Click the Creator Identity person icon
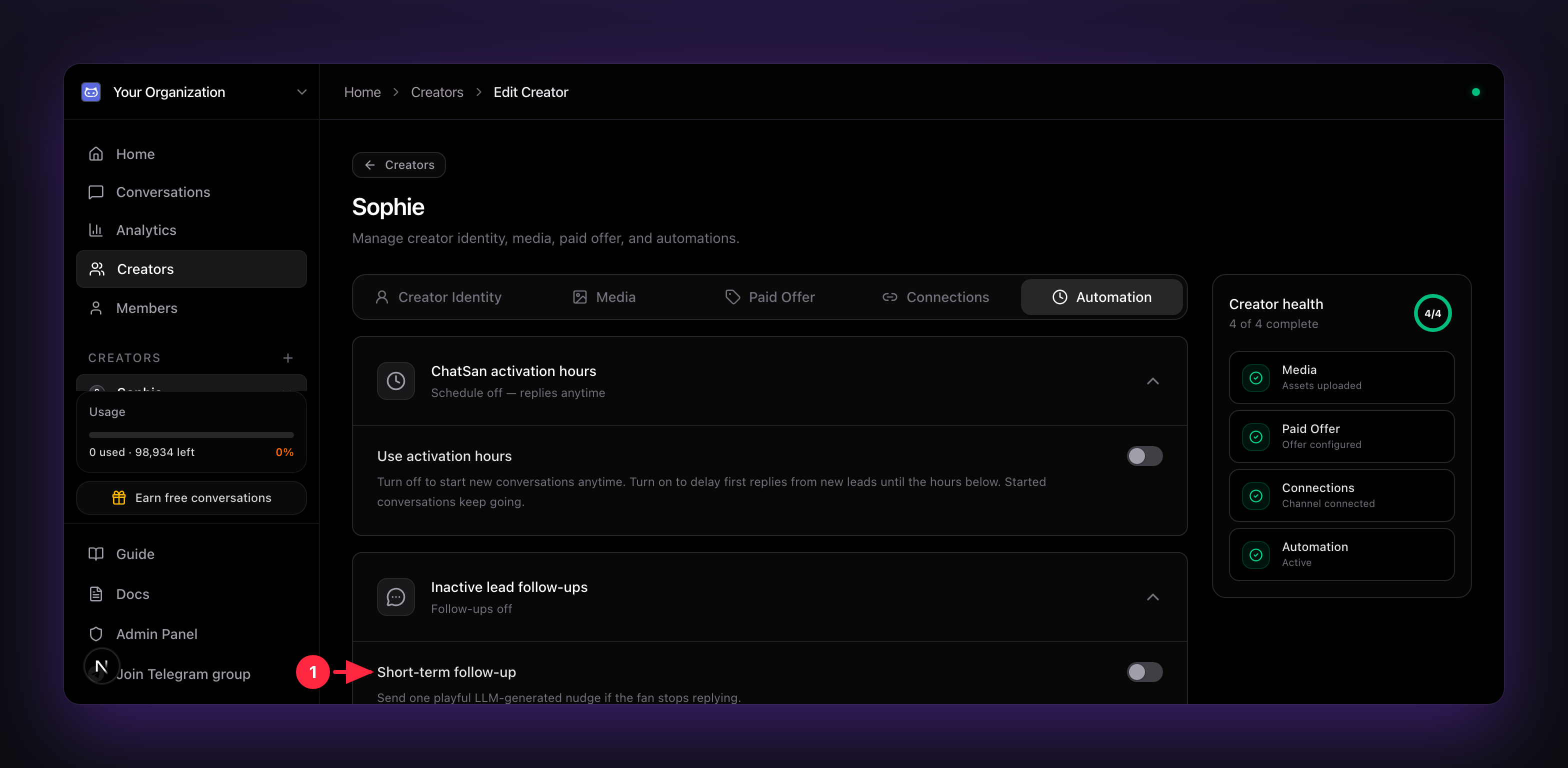 click(x=381, y=297)
